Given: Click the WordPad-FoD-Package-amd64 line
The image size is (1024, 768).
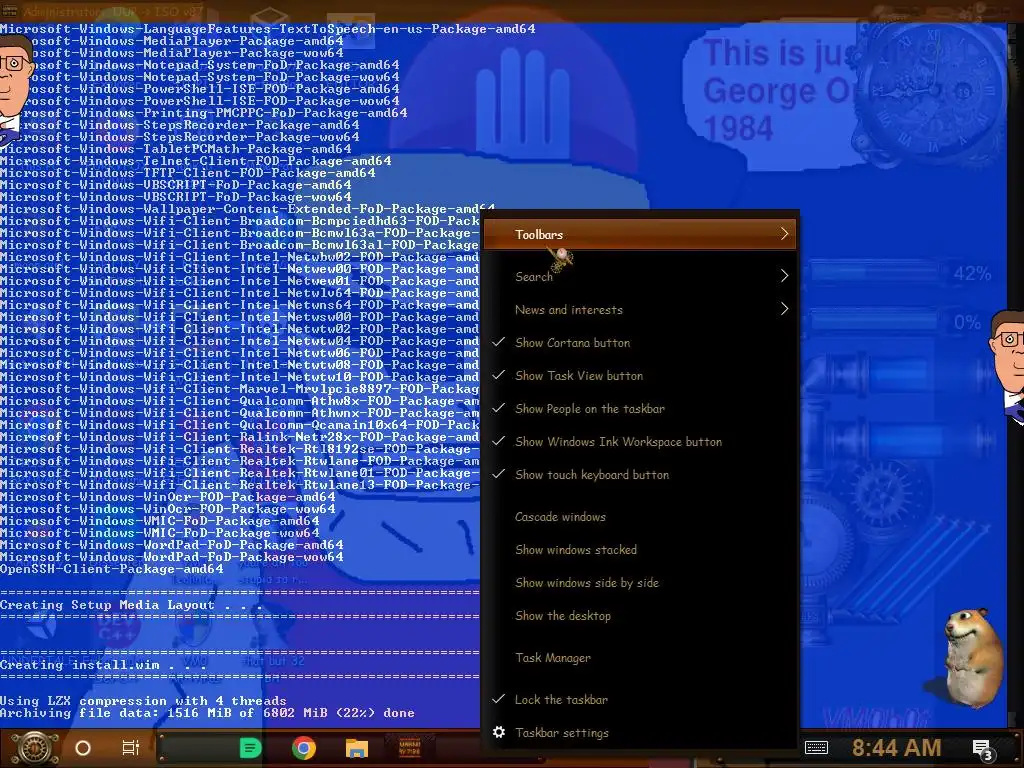Looking at the screenshot, I should coord(171,545).
